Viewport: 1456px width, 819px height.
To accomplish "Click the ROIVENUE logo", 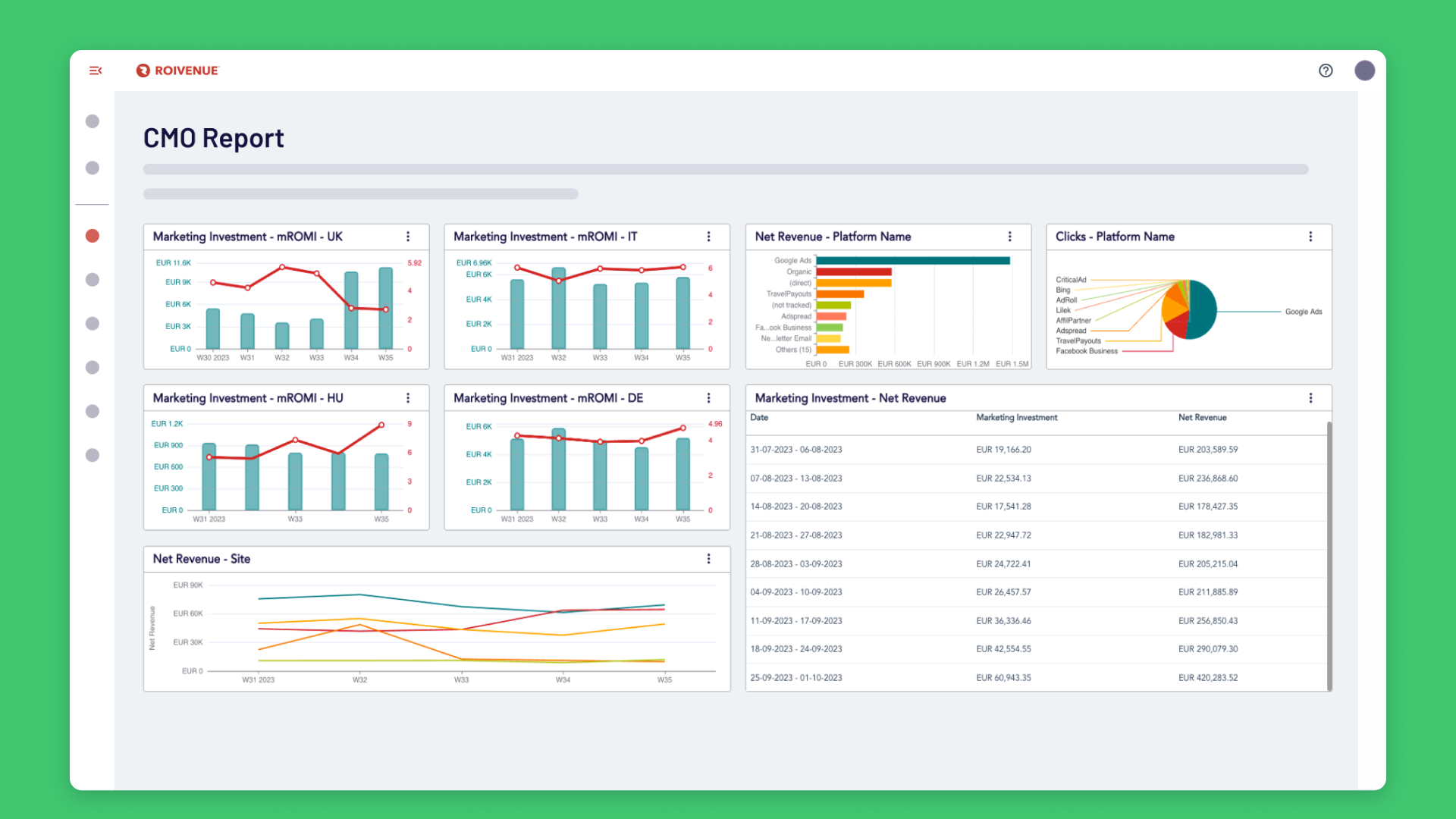I will [x=177, y=71].
